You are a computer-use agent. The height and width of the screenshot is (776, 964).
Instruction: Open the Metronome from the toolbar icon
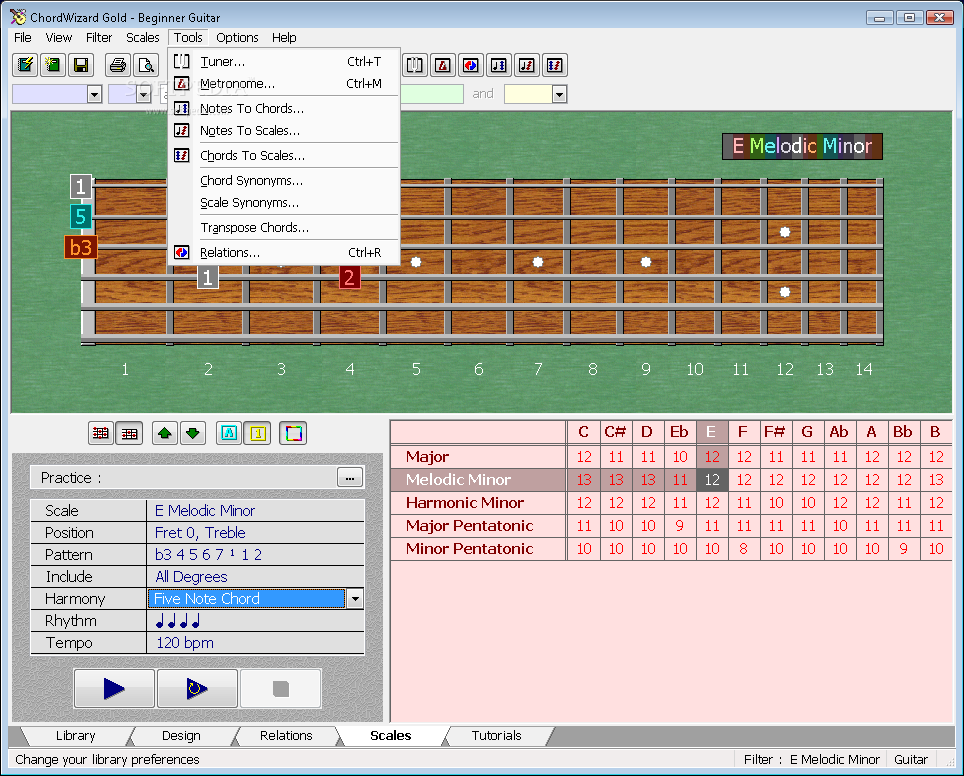coord(443,65)
